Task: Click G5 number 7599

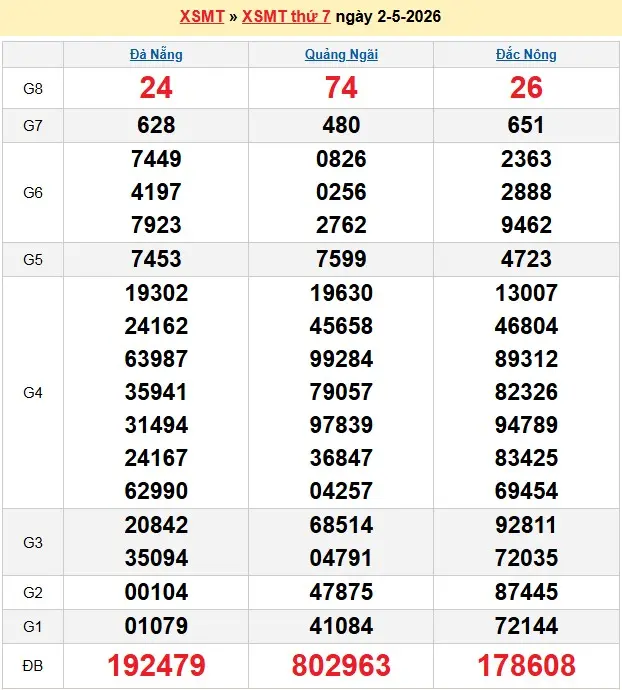Action: [341, 259]
